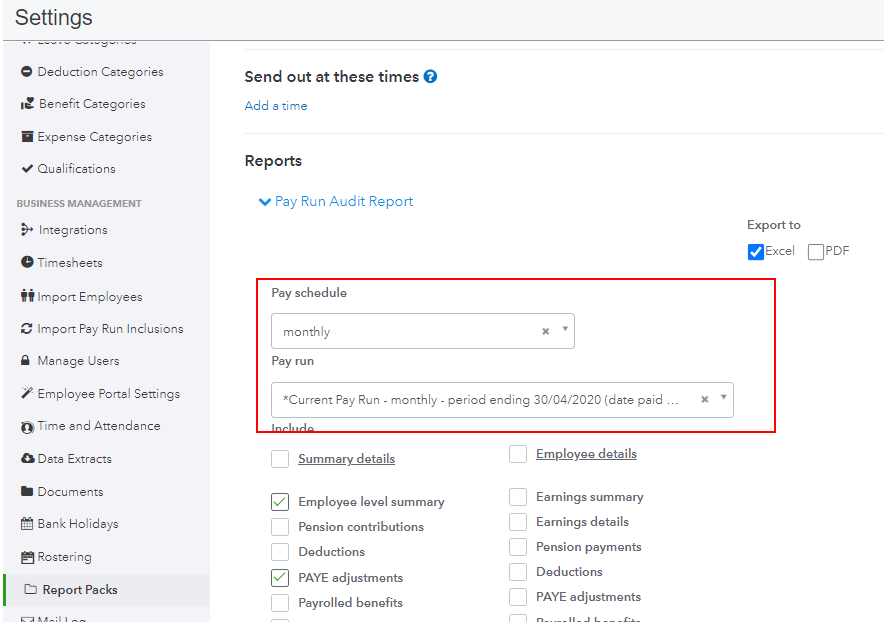Click the Bank Holidays calendar icon
Viewport: 884px width, 622px height.
27,524
